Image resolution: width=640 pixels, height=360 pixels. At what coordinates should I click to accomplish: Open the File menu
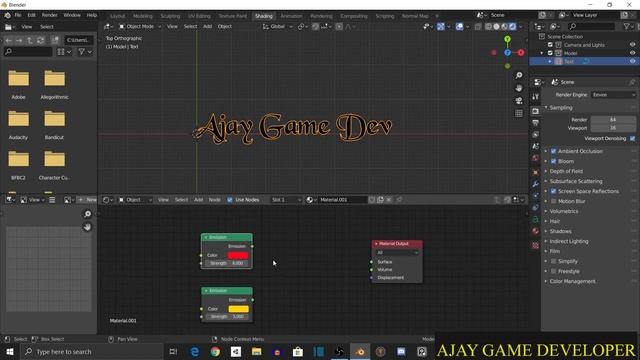pos(18,15)
